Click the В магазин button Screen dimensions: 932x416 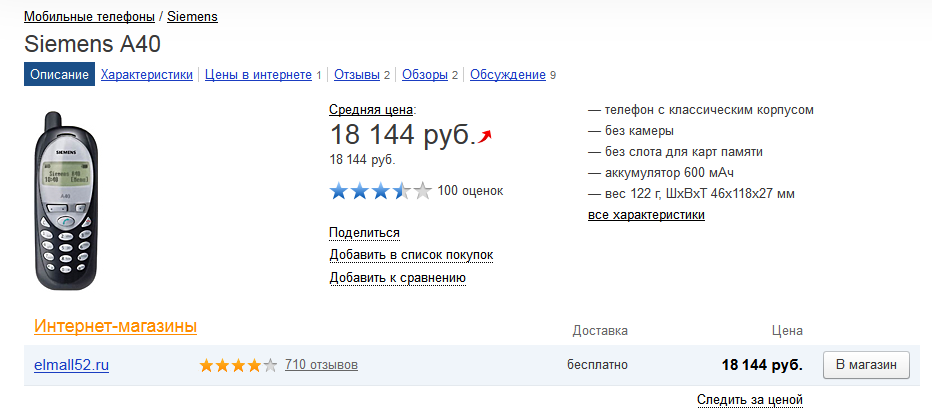[x=866, y=365]
